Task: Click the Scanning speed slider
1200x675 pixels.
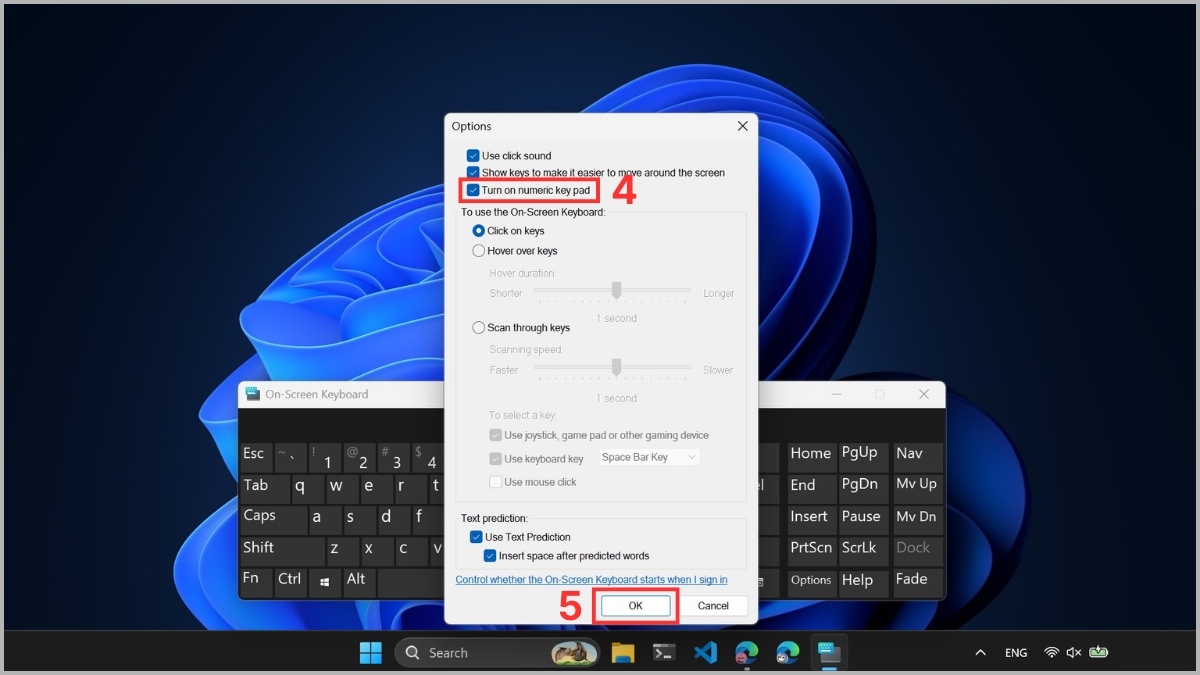Action: [612, 368]
